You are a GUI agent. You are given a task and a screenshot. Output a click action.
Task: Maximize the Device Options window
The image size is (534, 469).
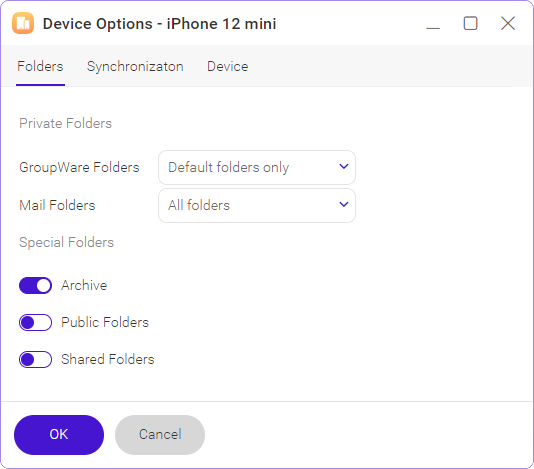[x=470, y=24]
